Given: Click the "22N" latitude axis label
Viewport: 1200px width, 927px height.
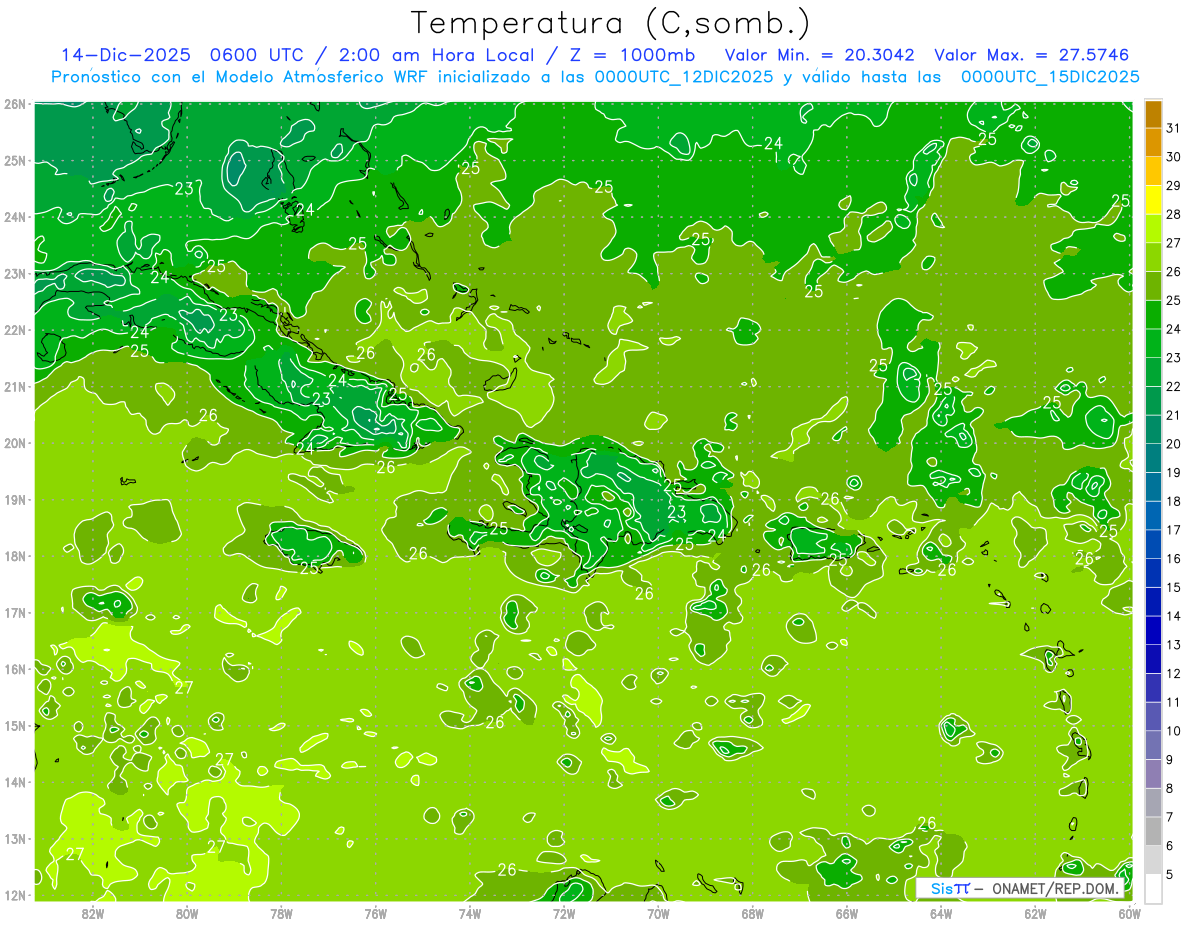Looking at the screenshot, I should pos(15,330).
